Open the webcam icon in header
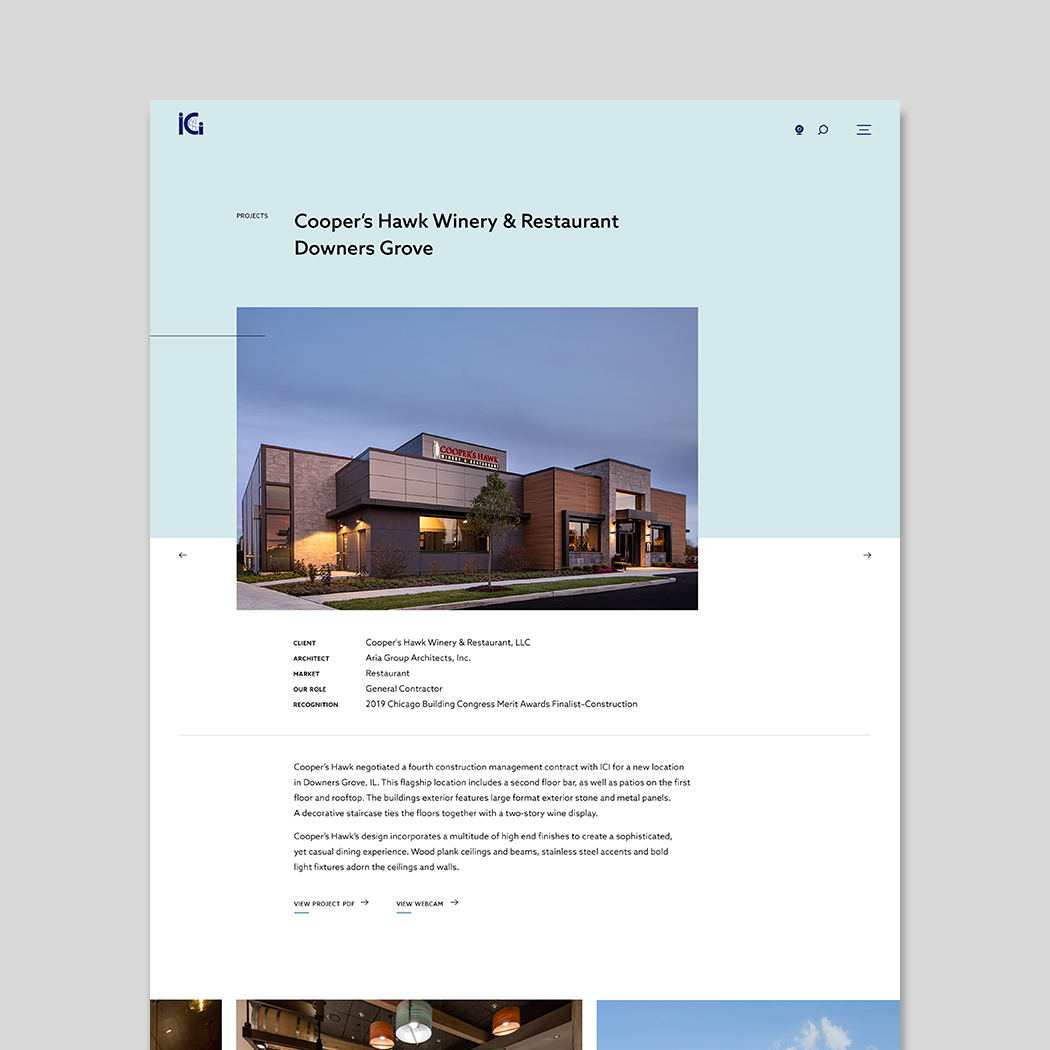Viewport: 1050px width, 1050px height. click(x=799, y=130)
